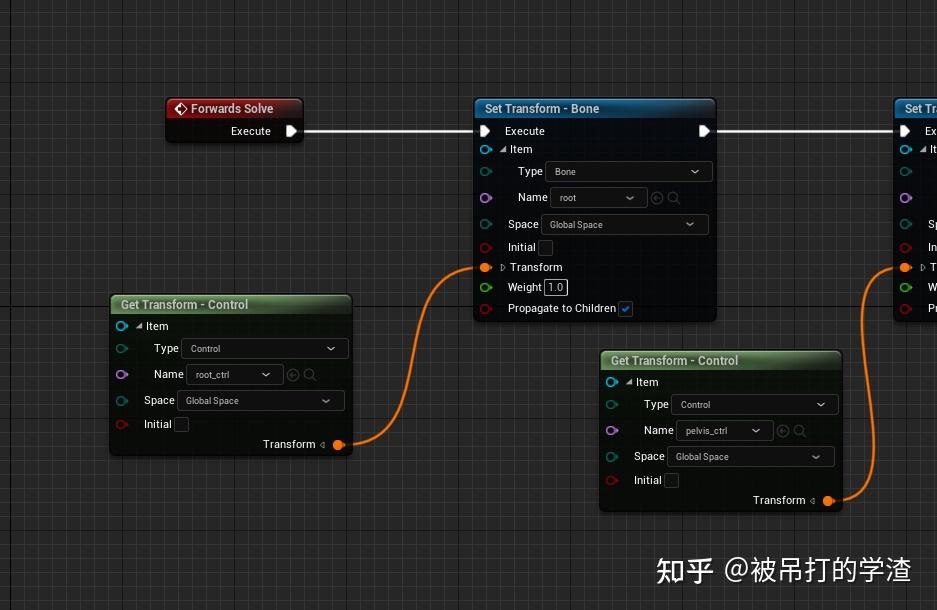Click the Forwards Solve diamond icon in the node header
The height and width of the screenshot is (610, 937).
[x=182, y=109]
